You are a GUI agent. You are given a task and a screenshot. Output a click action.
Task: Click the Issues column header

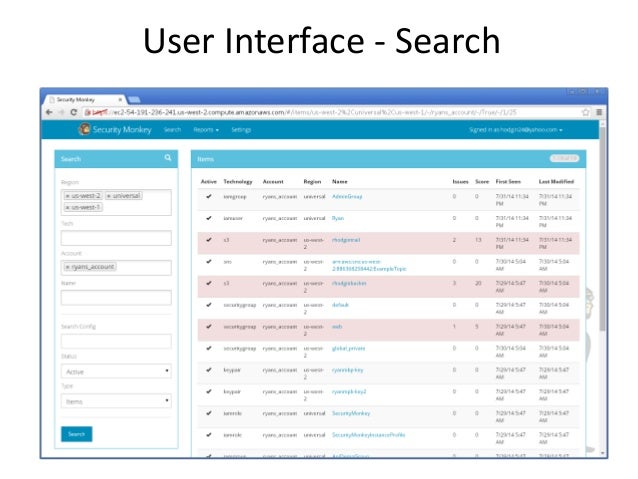(x=460, y=182)
